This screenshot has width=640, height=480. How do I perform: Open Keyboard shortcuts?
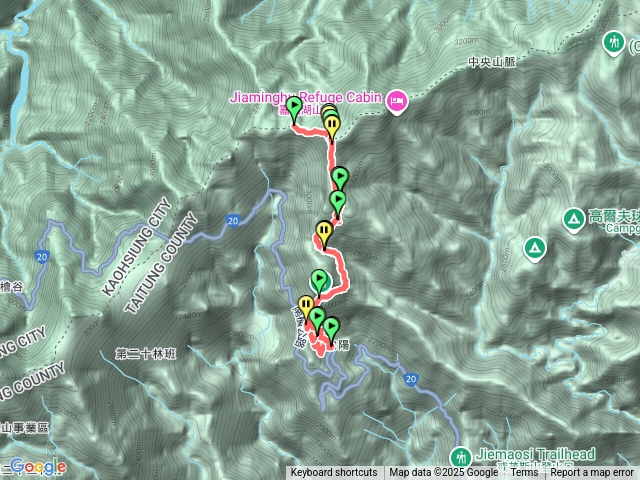(334, 473)
